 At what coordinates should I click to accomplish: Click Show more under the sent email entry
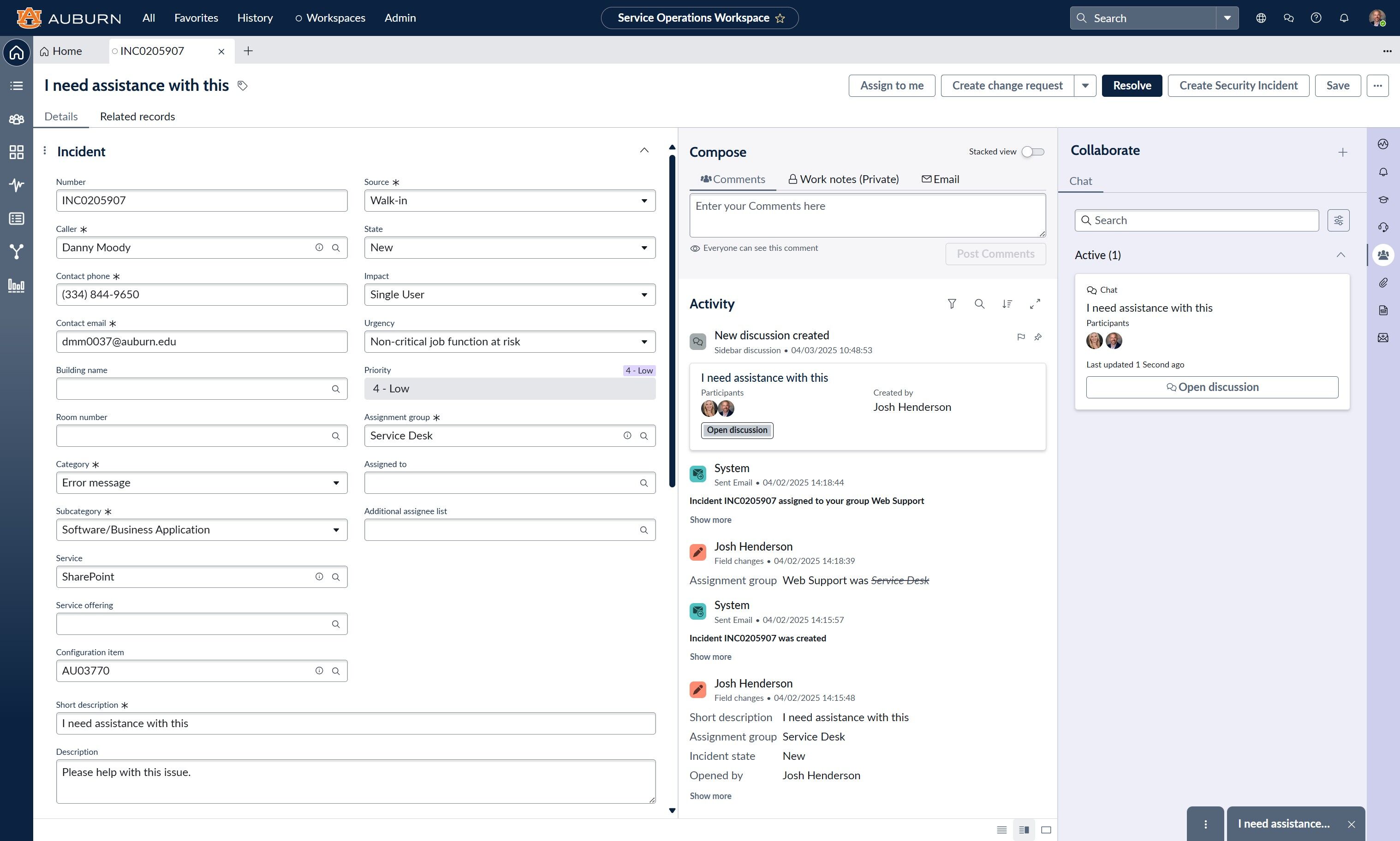pyautogui.click(x=710, y=520)
